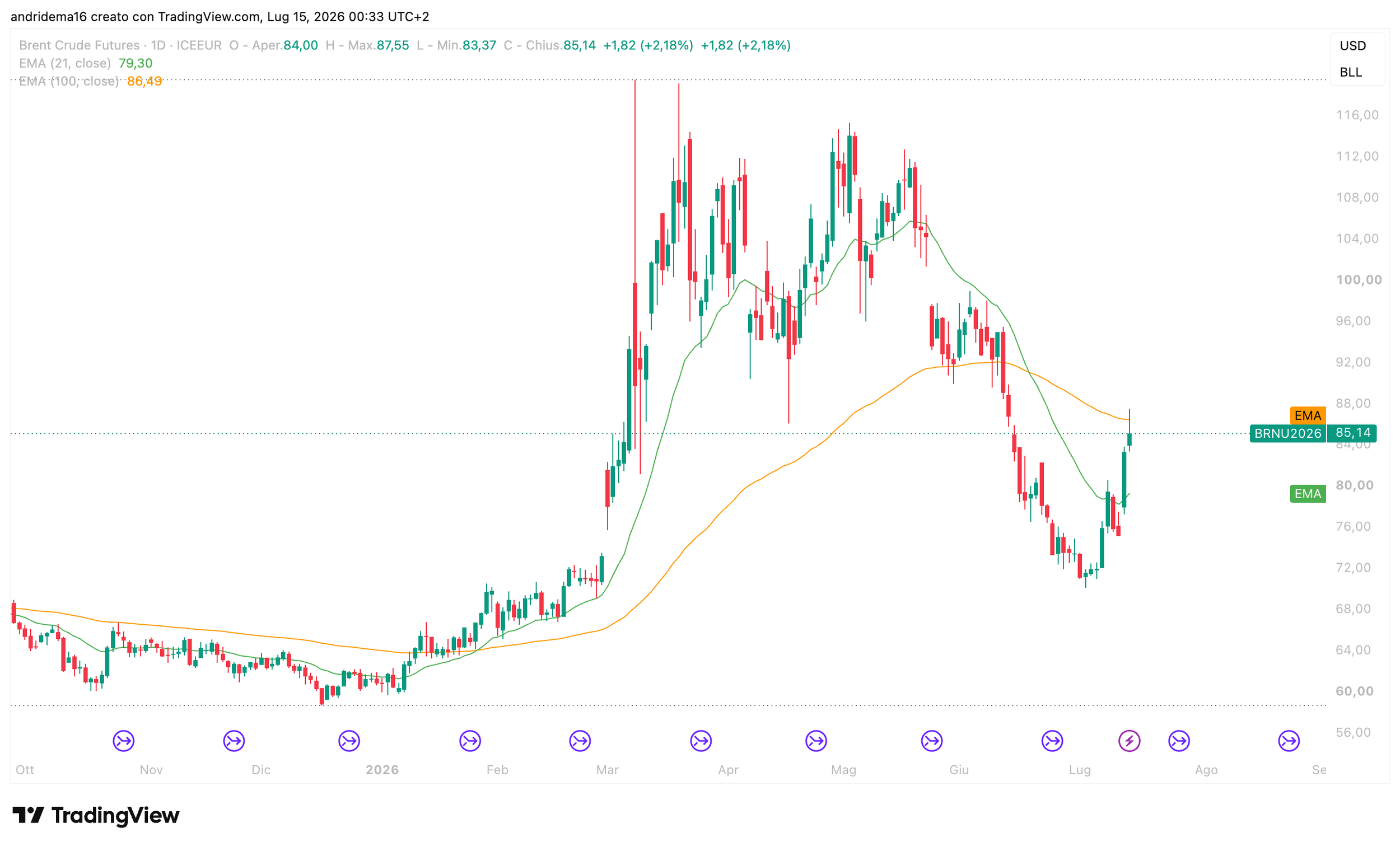Screen dimensions: 1400x847
Task: Click the Lug label on time axis
Action: [x=1080, y=770]
